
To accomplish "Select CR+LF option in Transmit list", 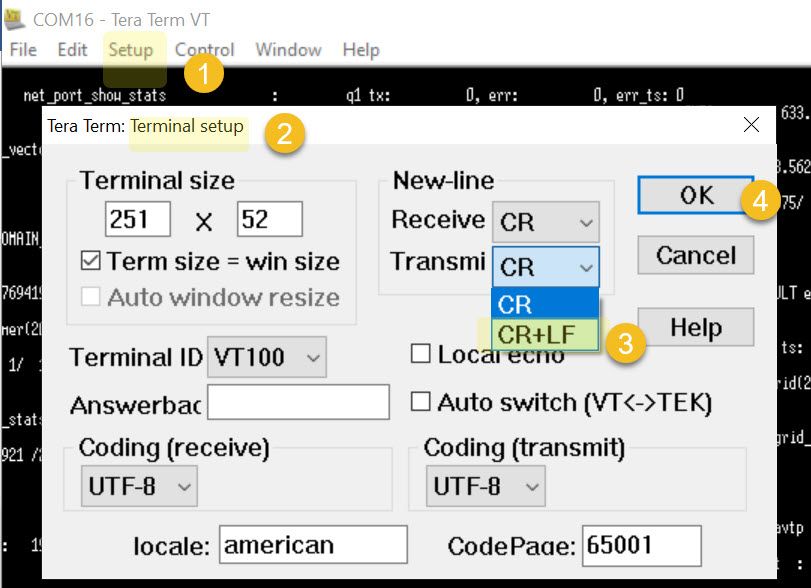I will click(x=545, y=335).
